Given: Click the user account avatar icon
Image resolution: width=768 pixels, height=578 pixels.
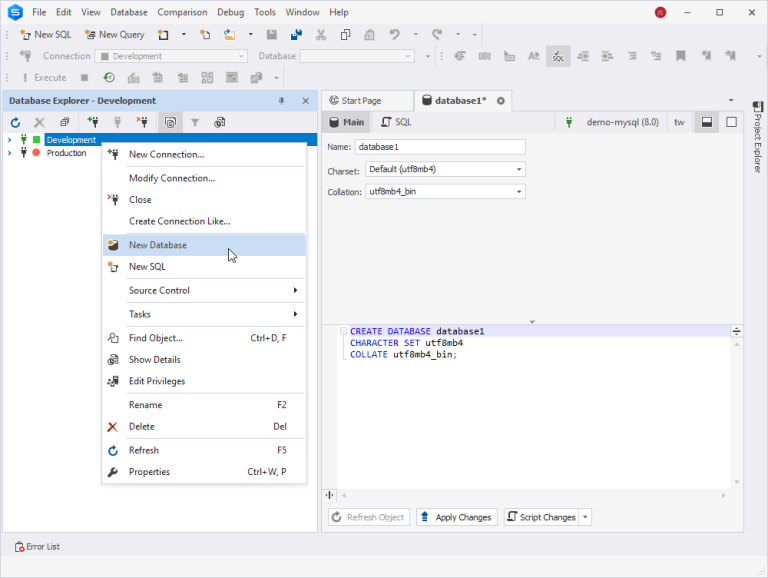Looking at the screenshot, I should pyautogui.click(x=660, y=13).
